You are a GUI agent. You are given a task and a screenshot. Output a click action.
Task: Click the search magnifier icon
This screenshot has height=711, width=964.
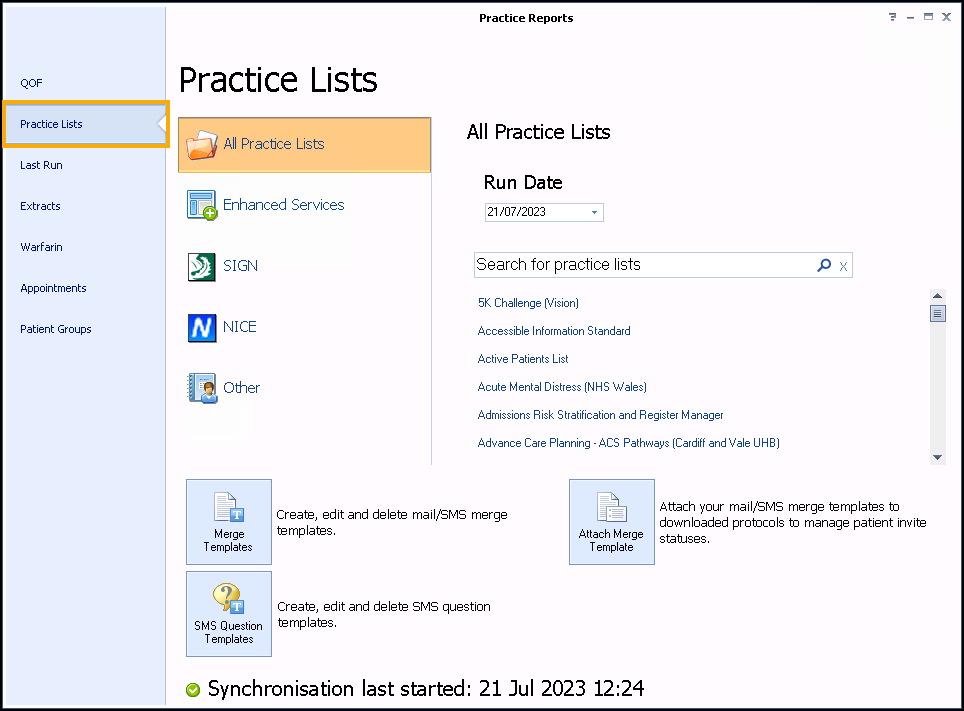click(x=824, y=265)
